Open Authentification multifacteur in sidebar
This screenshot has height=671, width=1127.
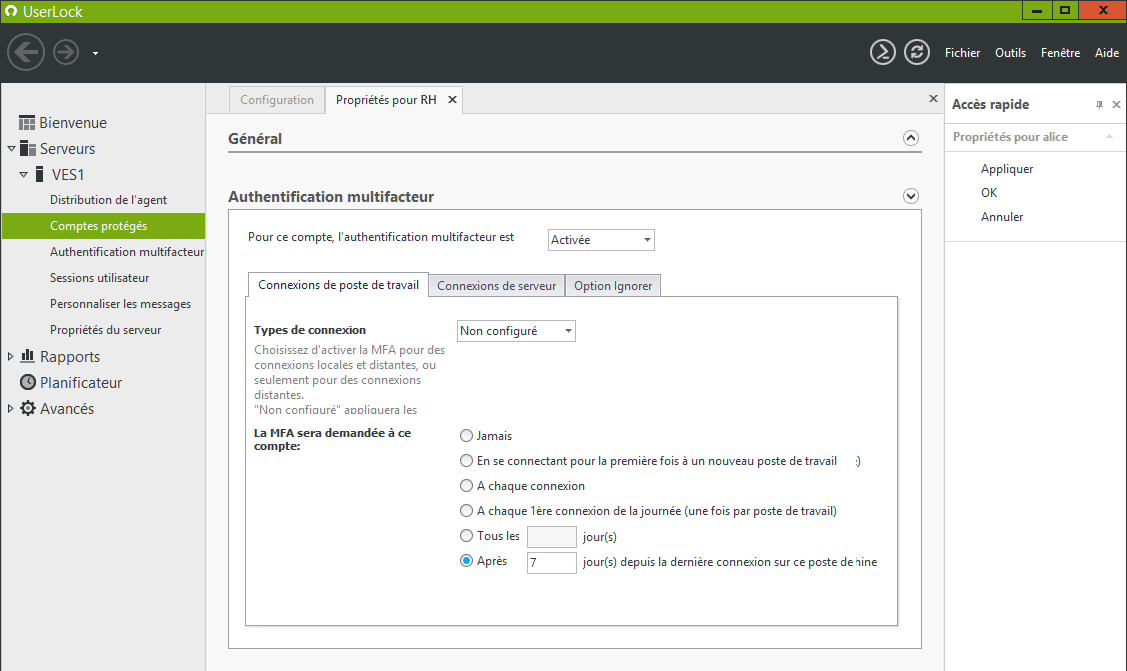click(x=126, y=251)
